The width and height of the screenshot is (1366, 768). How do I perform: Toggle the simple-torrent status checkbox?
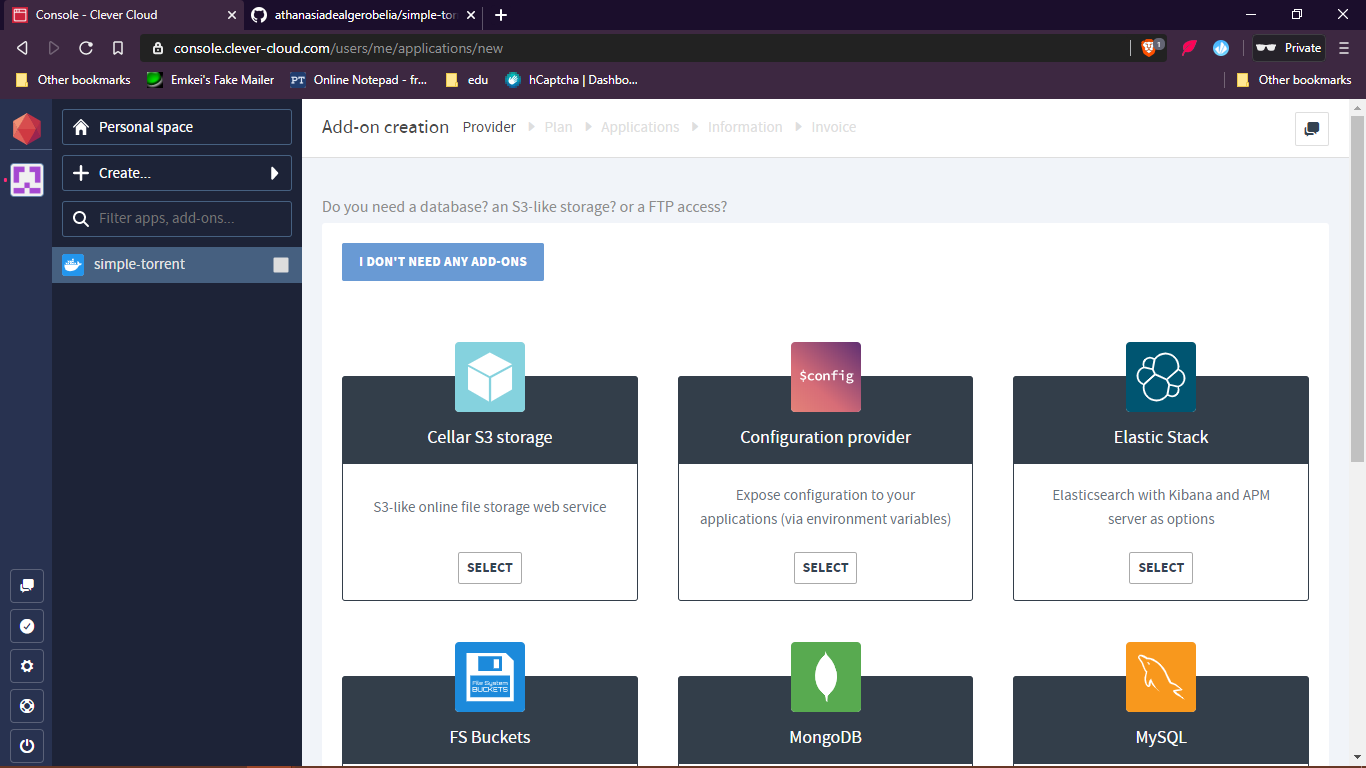coord(281,265)
